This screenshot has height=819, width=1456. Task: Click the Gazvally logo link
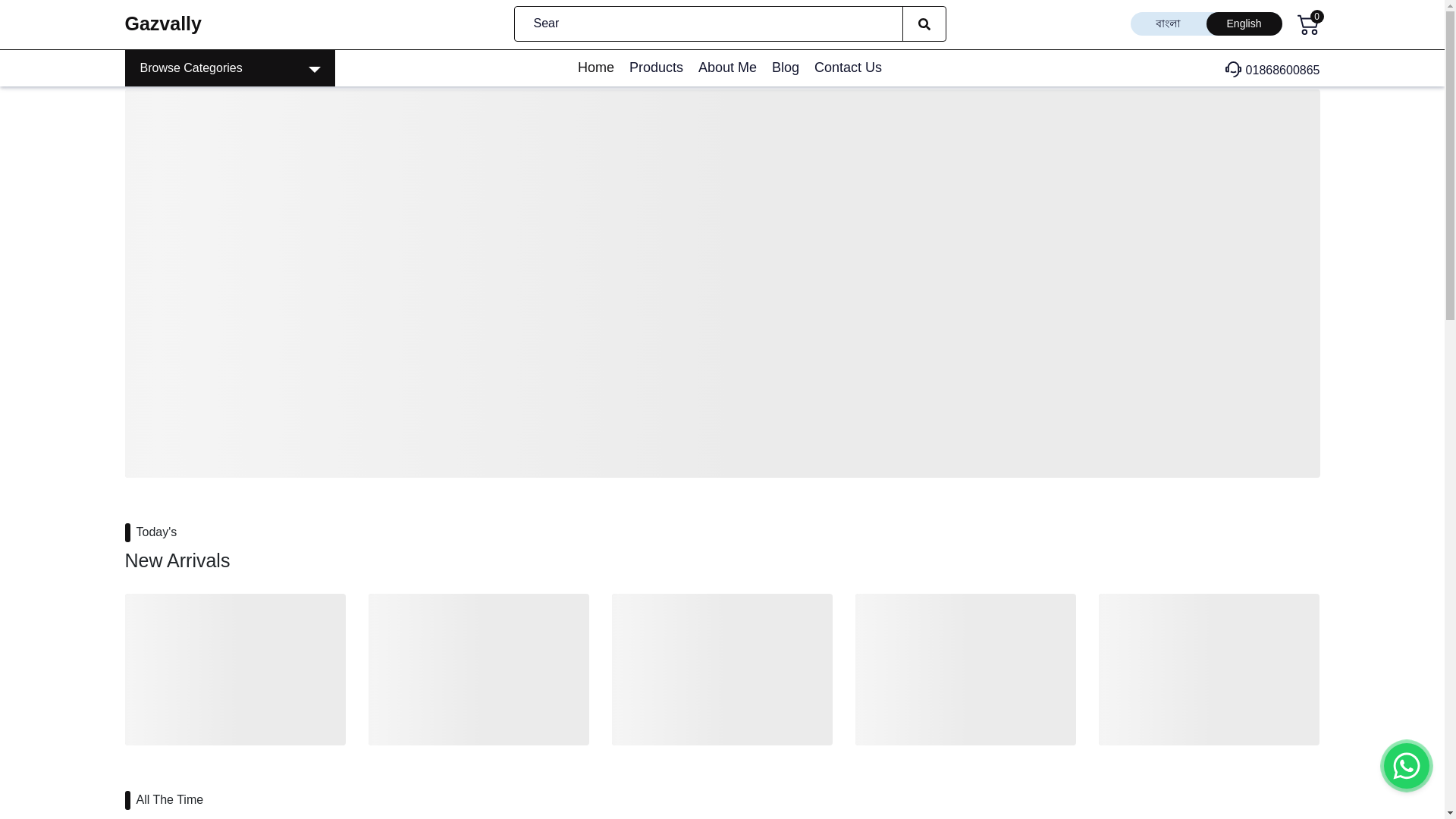click(163, 24)
